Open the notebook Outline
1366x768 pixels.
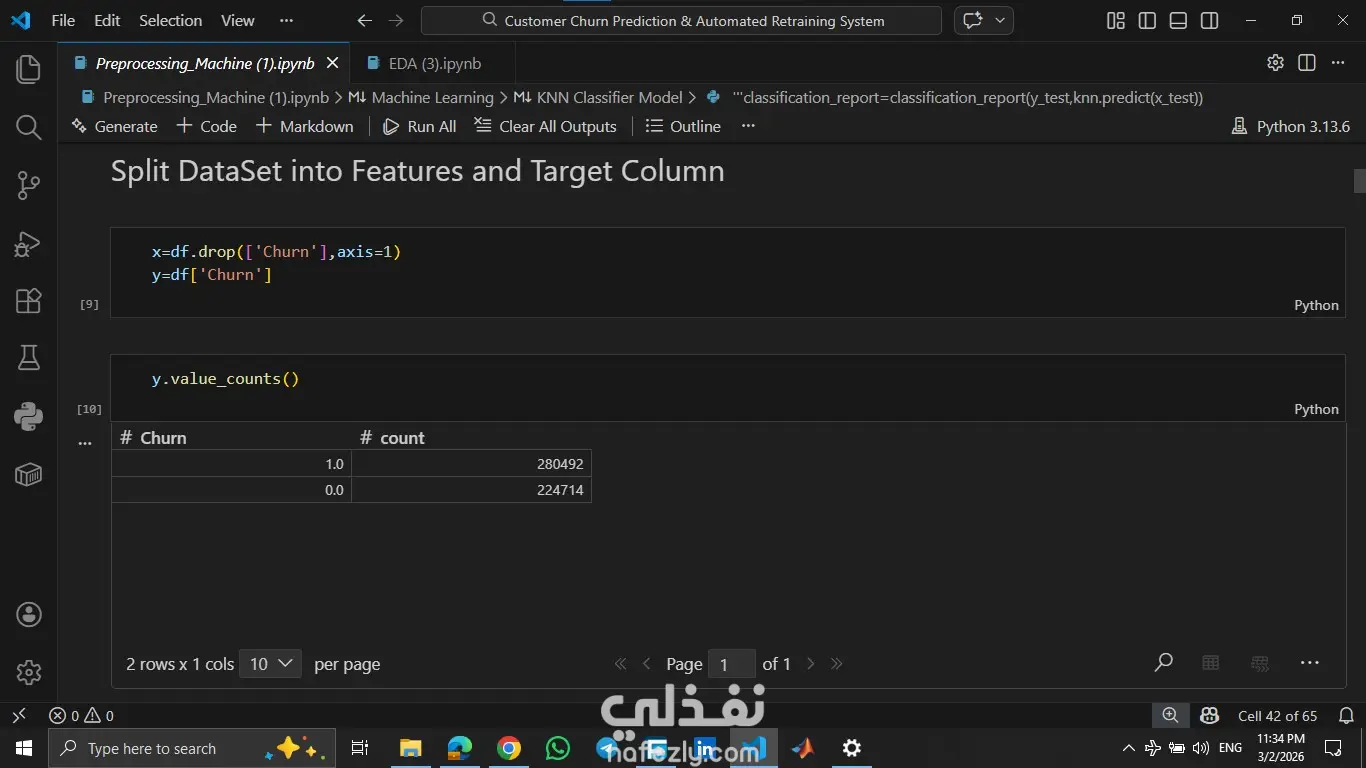pos(684,126)
